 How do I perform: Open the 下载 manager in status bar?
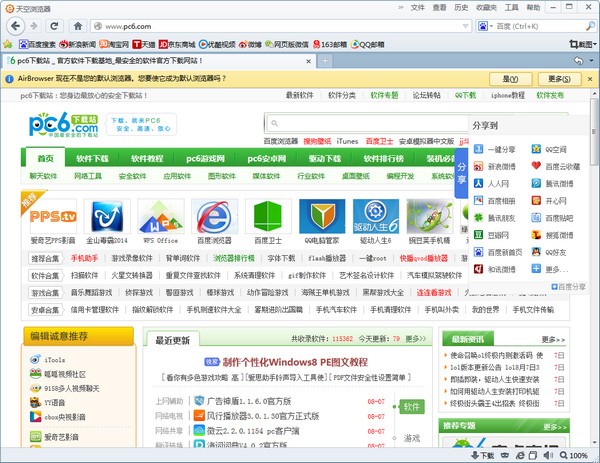[483, 455]
